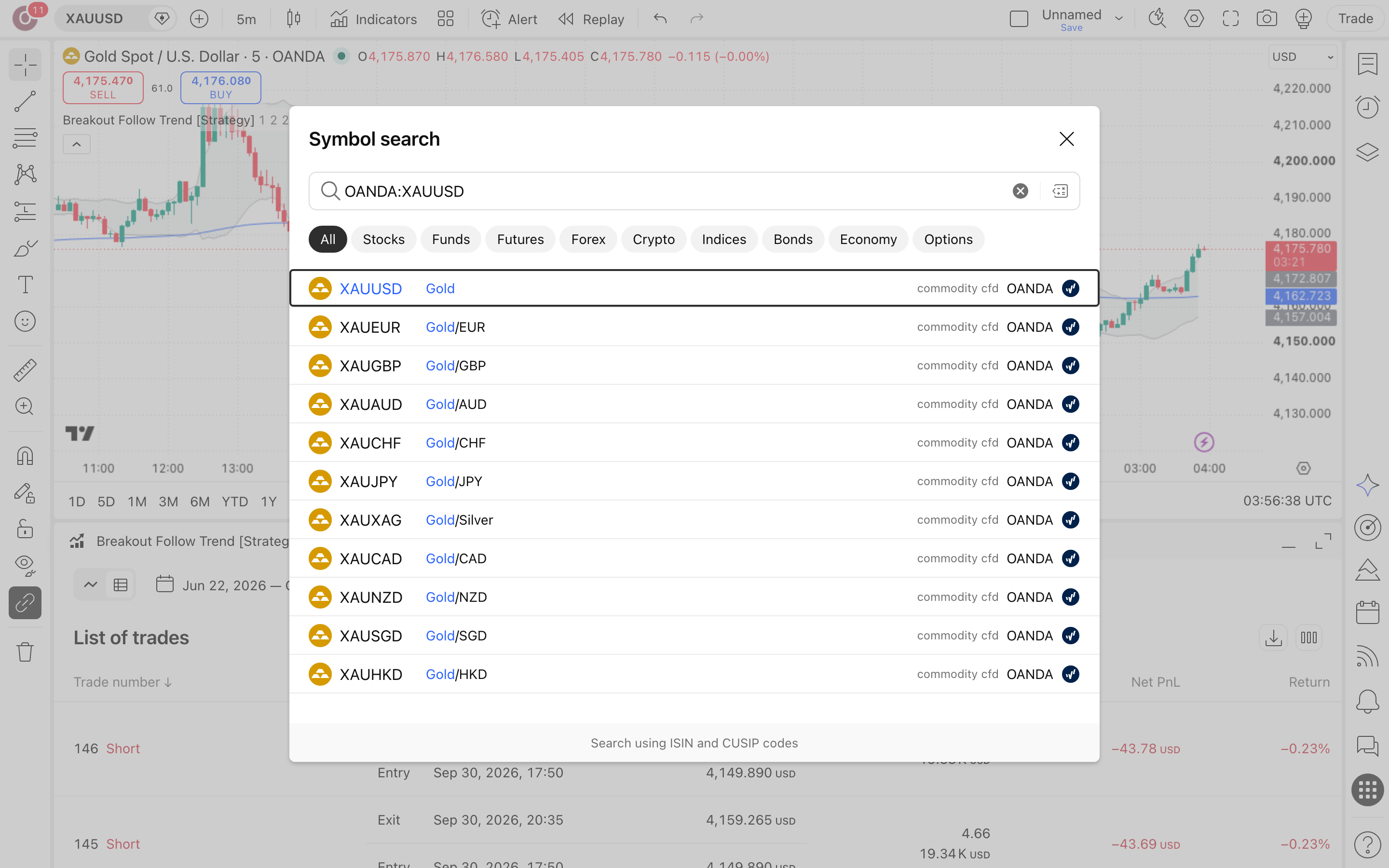This screenshot has width=1389, height=868.
Task: Select the trend line drawing tool
Action: pos(25,102)
